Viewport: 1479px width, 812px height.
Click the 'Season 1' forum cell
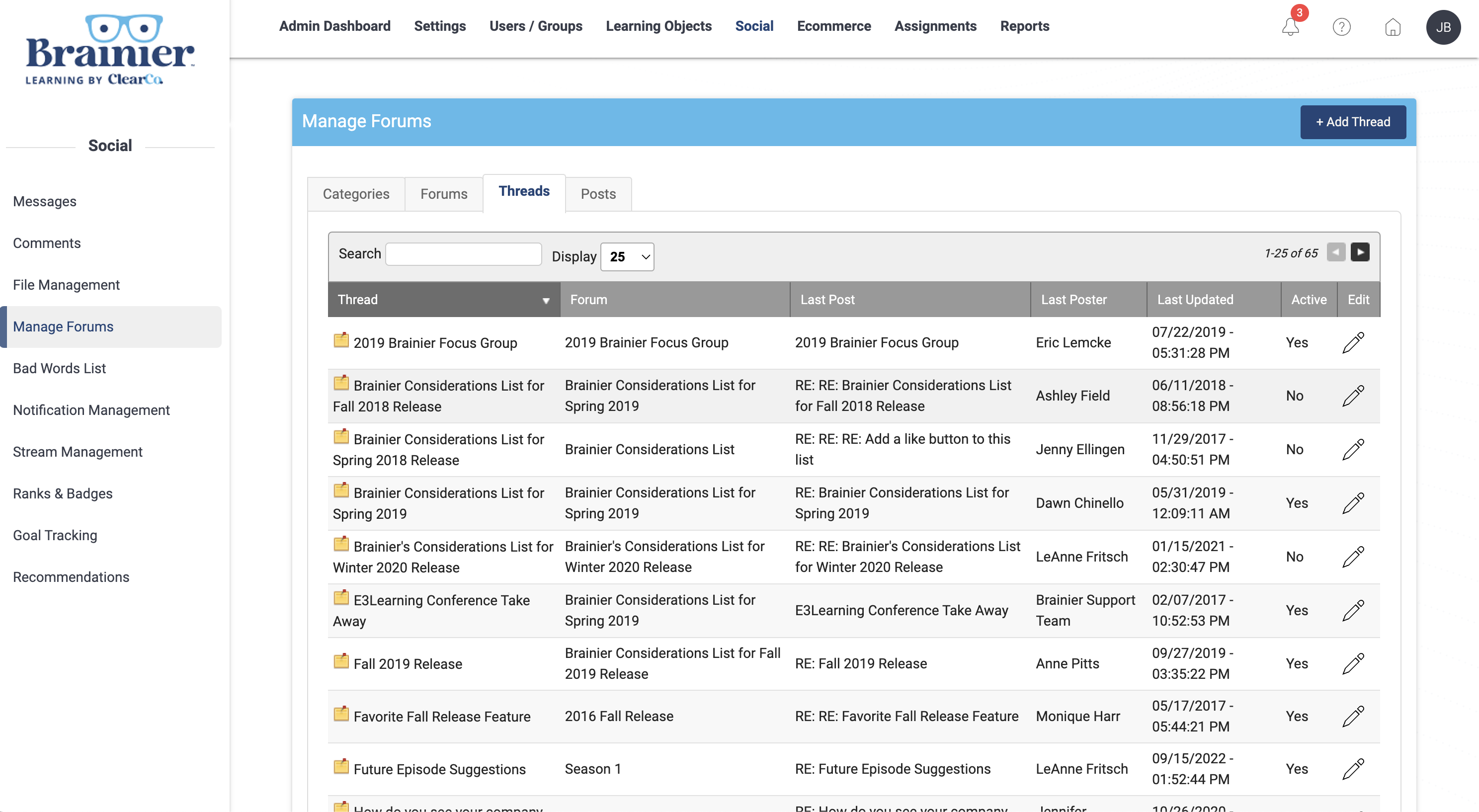(x=592, y=769)
